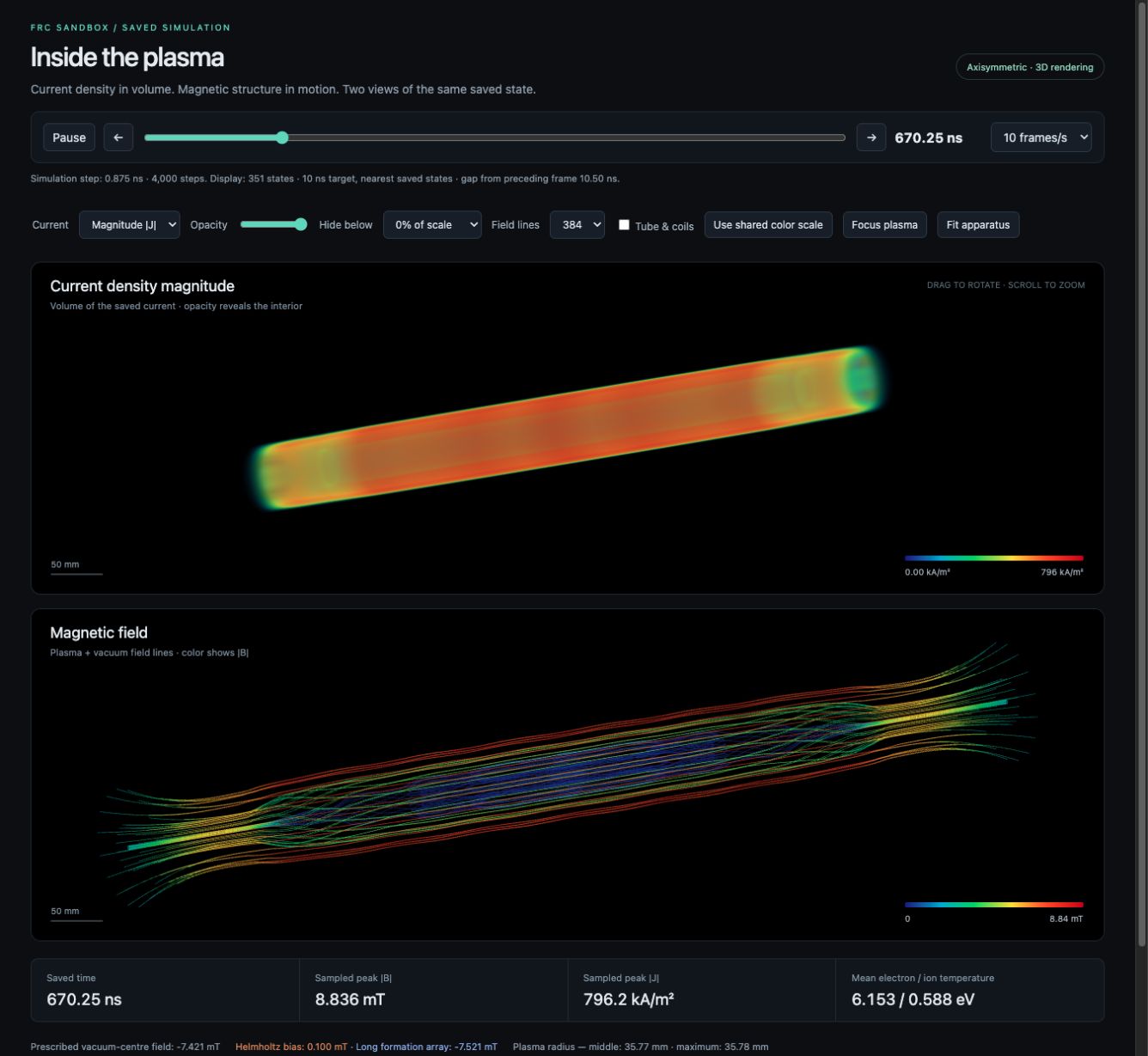The width and height of the screenshot is (1148, 1056).
Task: Click the 8.84 mT scale maximum label
Action: point(1066,919)
